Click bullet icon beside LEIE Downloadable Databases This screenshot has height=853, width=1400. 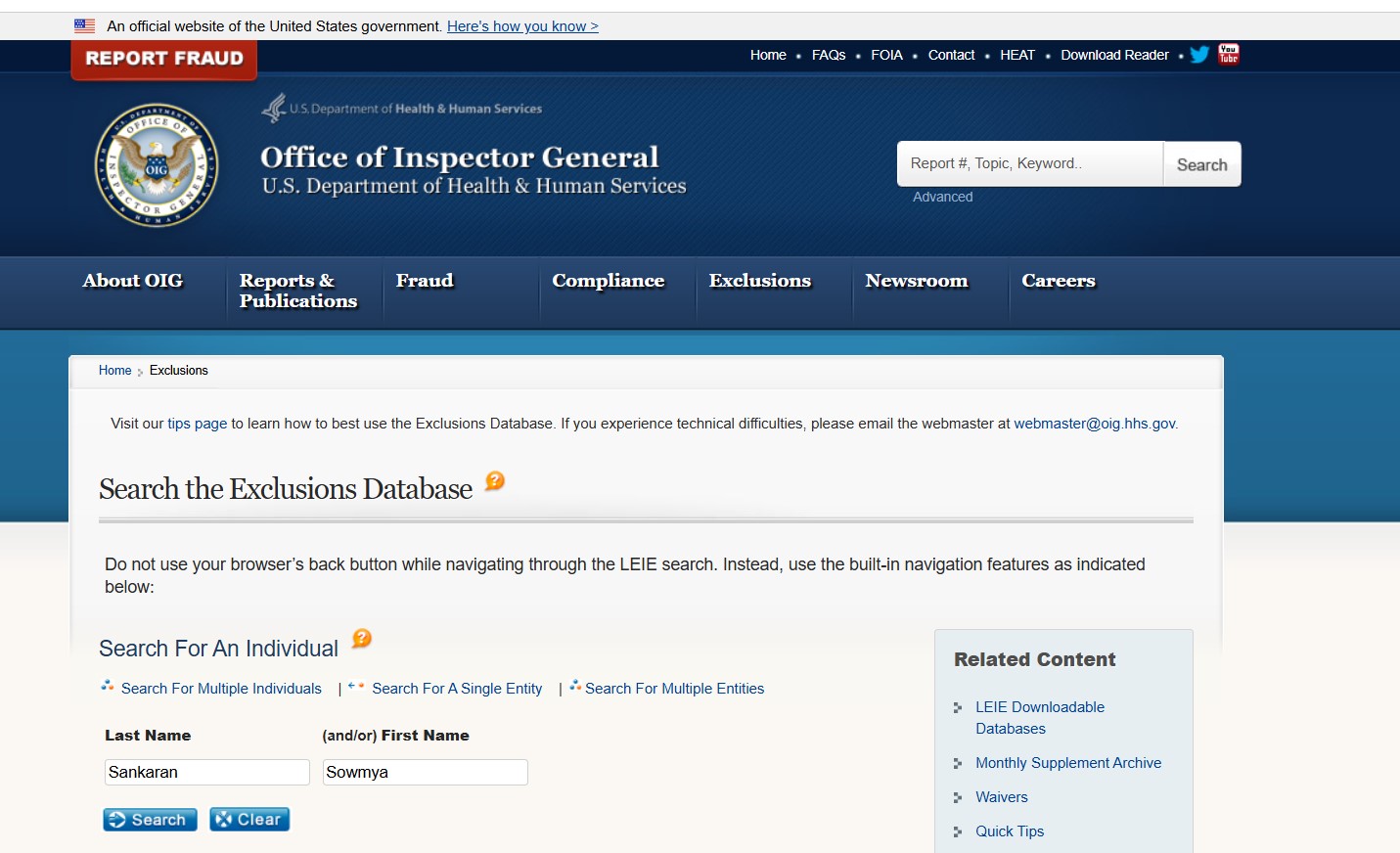point(958,707)
